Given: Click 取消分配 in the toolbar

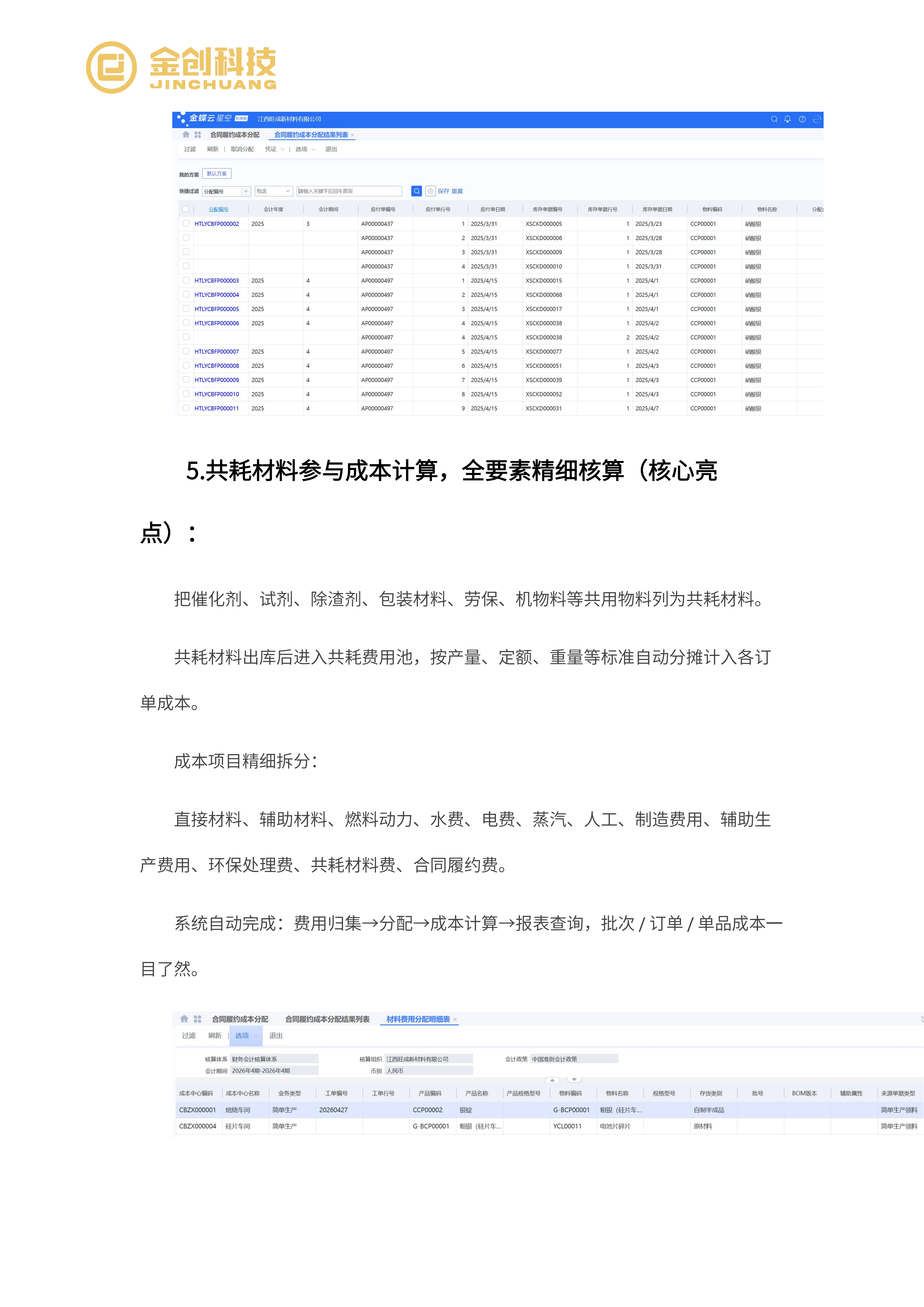Looking at the screenshot, I should 242,149.
